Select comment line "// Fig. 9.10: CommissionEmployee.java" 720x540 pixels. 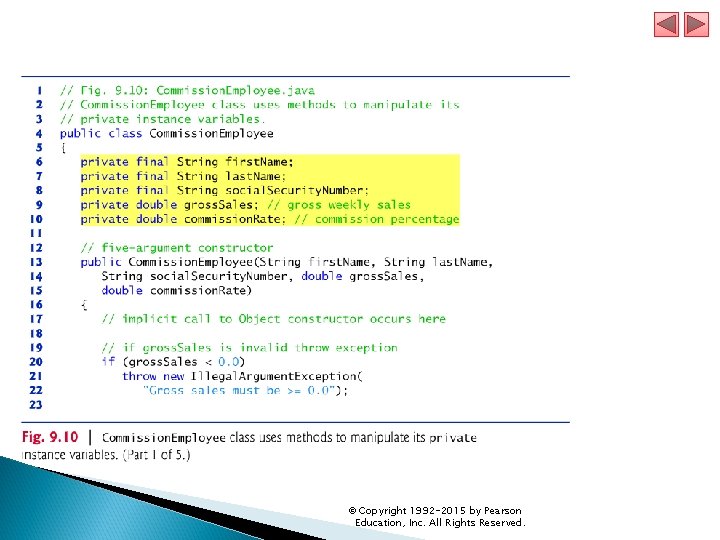(x=187, y=90)
